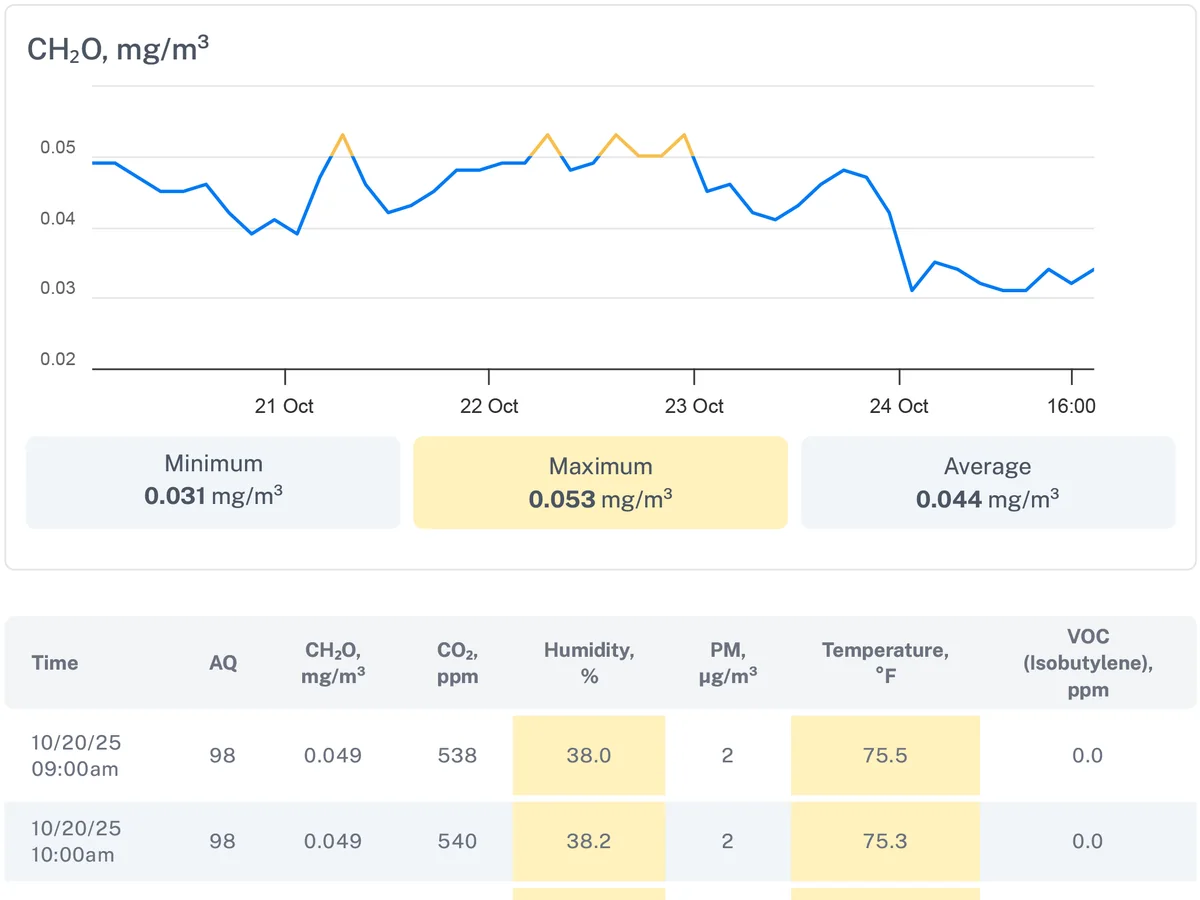This screenshot has width=1200, height=900.
Task: Click the AQ column header
Action: coord(223,662)
